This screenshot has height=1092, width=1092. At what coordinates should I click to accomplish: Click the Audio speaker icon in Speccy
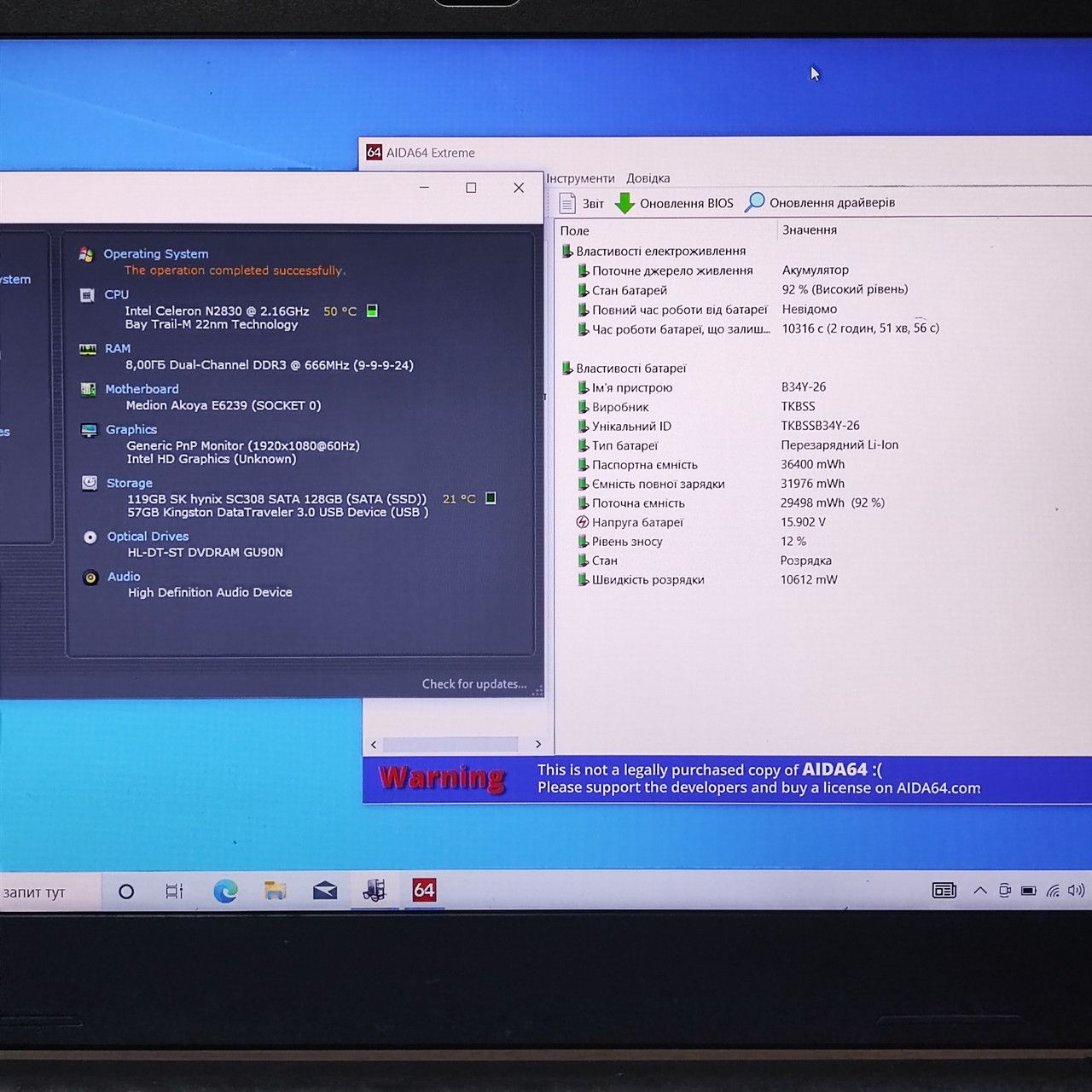click(90, 578)
